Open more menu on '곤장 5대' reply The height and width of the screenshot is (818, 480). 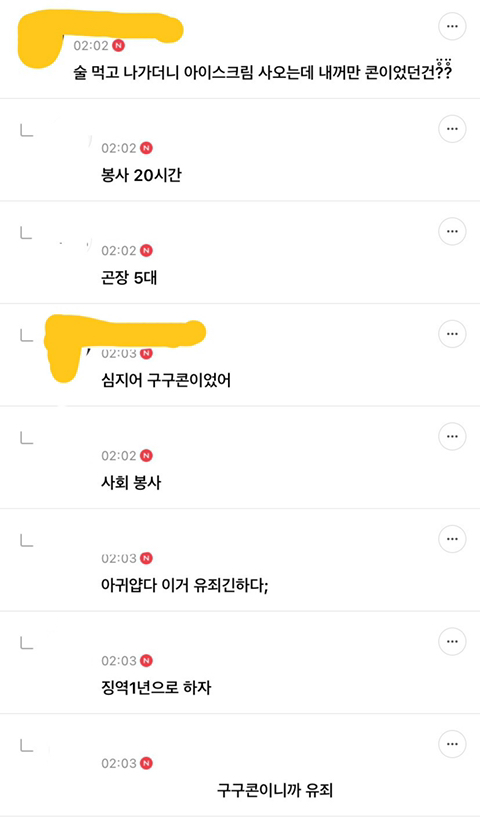click(x=452, y=231)
